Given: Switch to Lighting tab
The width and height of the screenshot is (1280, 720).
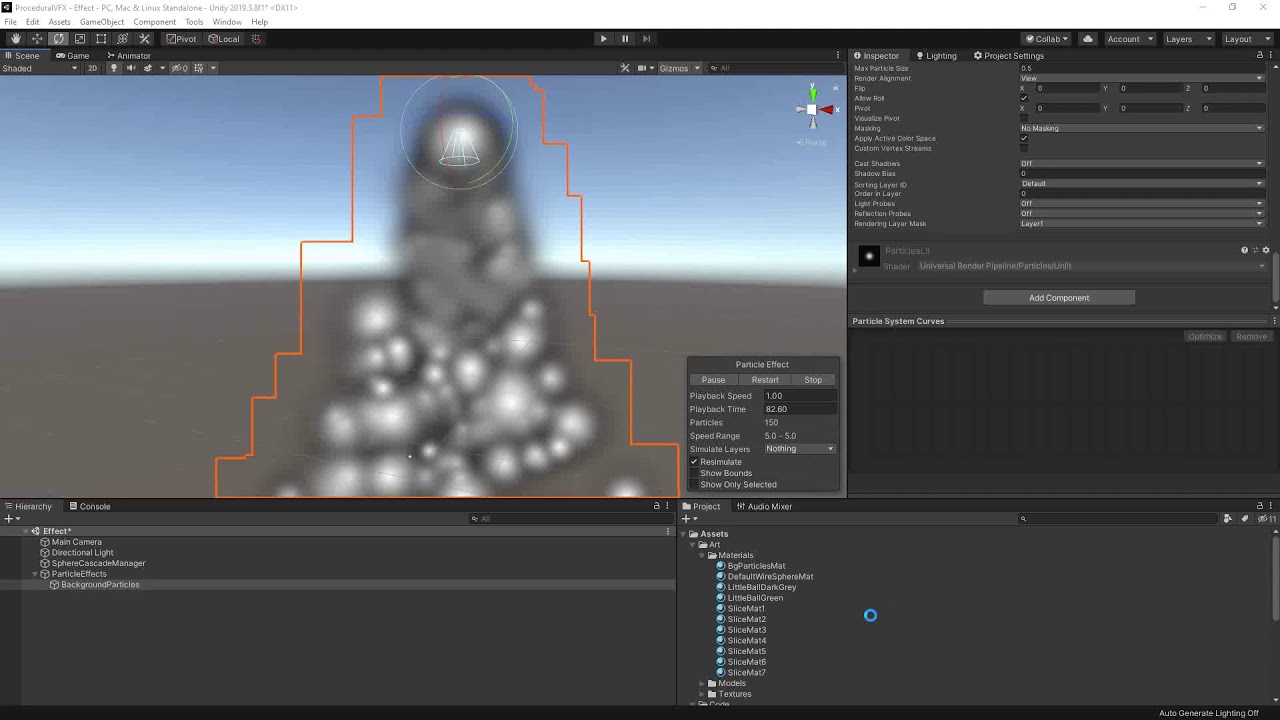Looking at the screenshot, I should coord(936,56).
